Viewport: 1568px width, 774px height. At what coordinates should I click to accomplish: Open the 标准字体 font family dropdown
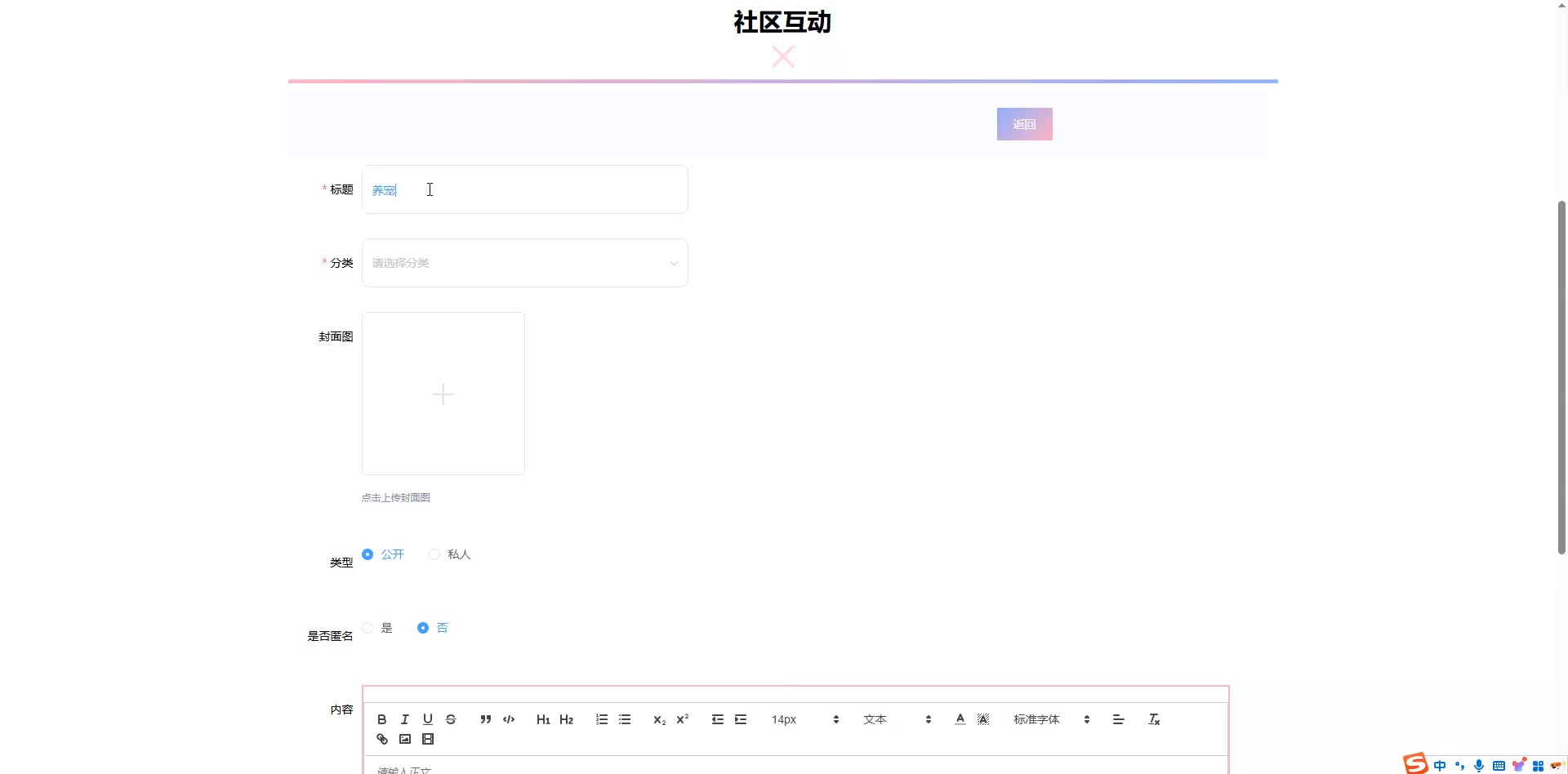click(x=1052, y=719)
